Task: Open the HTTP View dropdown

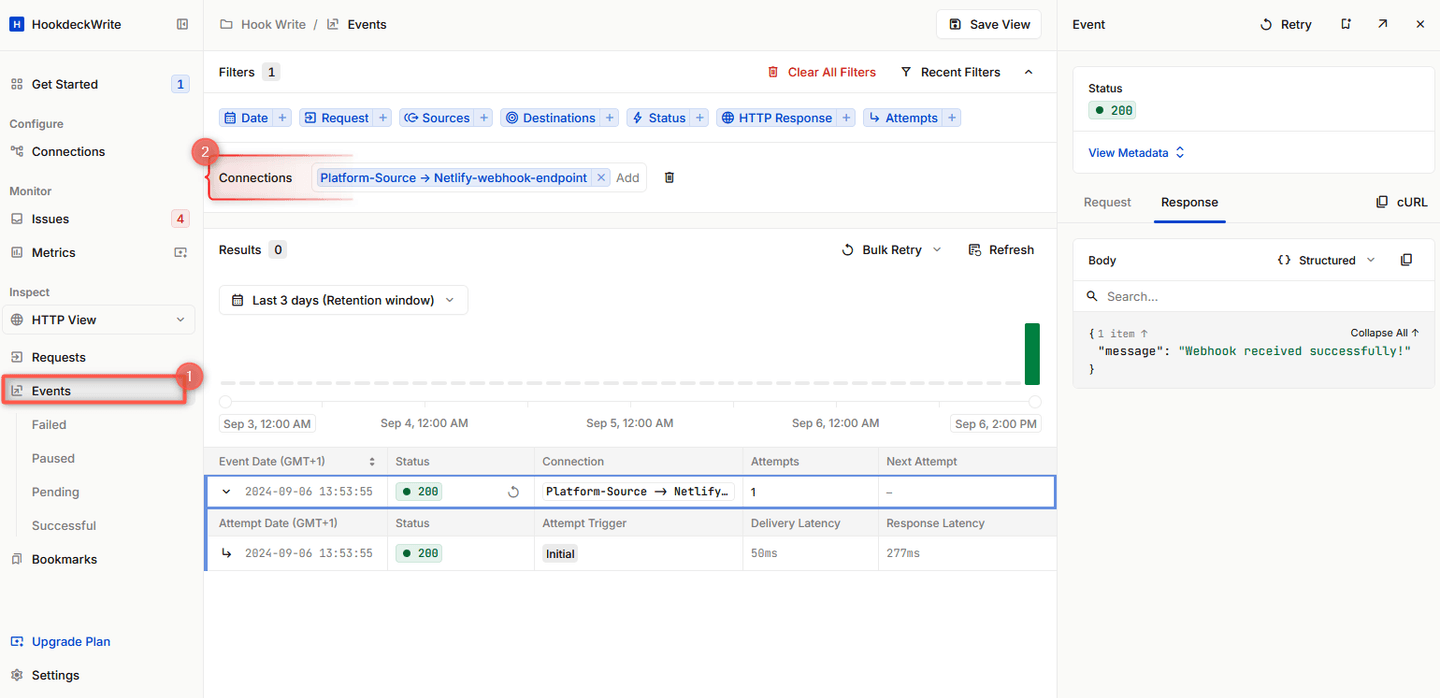Action: coord(98,320)
